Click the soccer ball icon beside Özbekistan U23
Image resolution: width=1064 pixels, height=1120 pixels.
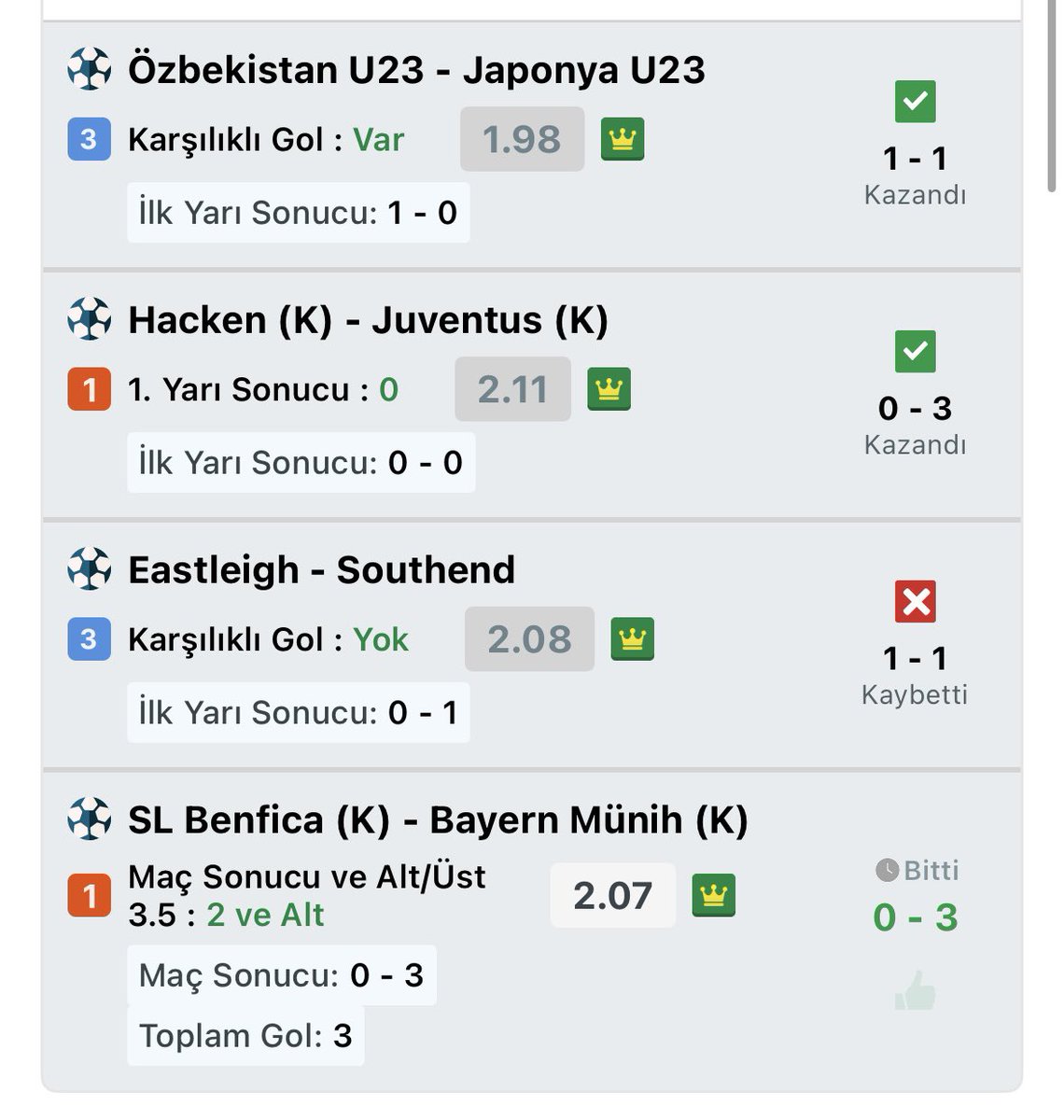[90, 69]
